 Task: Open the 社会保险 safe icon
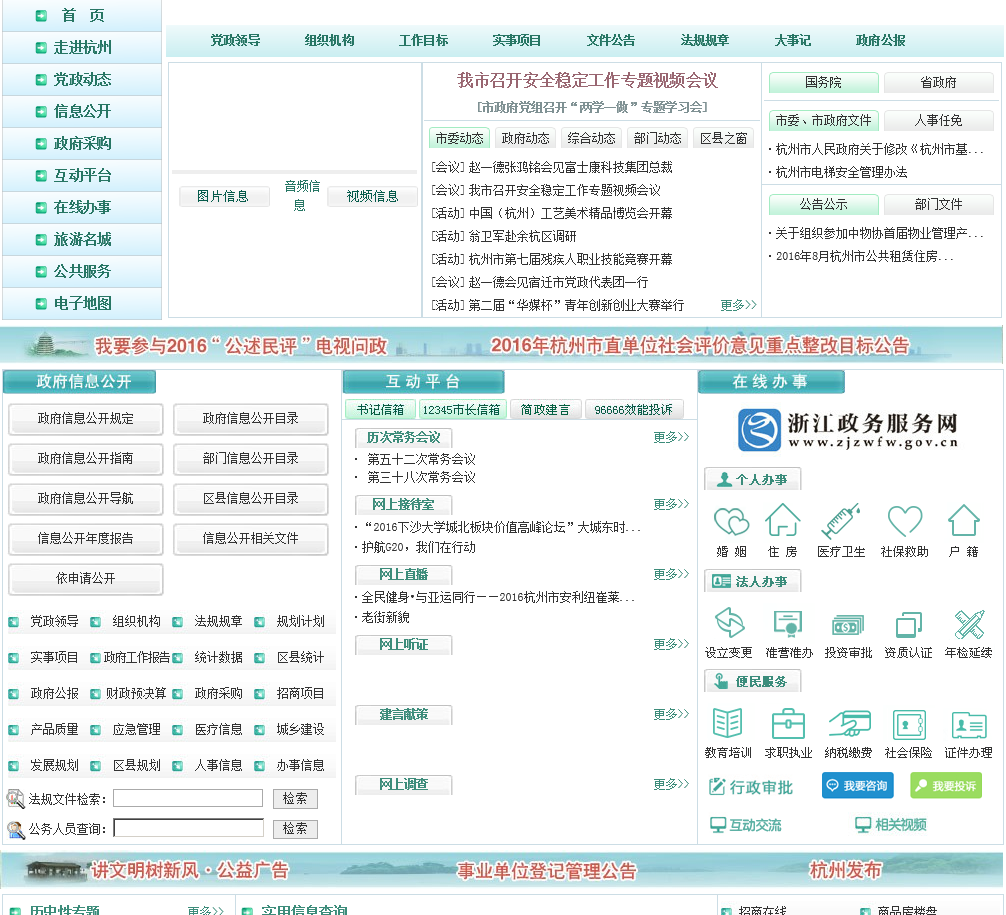(908, 725)
